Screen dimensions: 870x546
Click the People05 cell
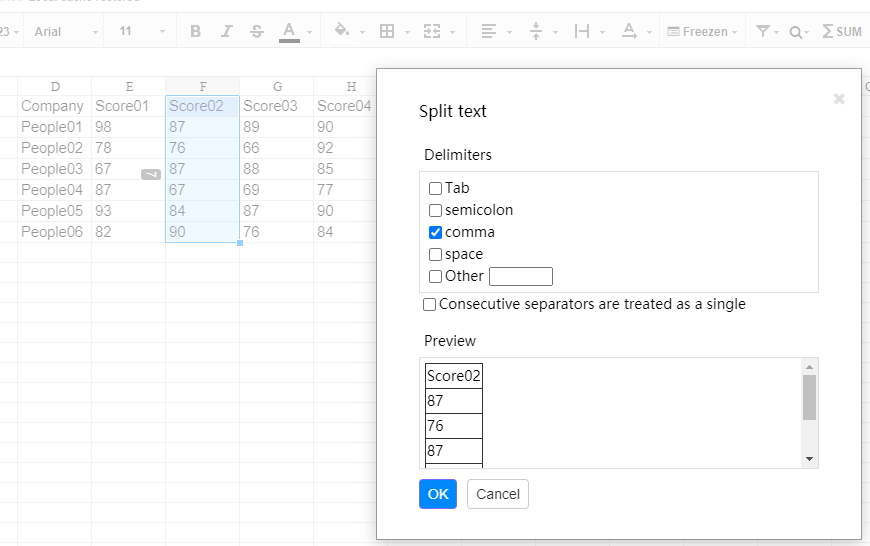(x=54, y=211)
